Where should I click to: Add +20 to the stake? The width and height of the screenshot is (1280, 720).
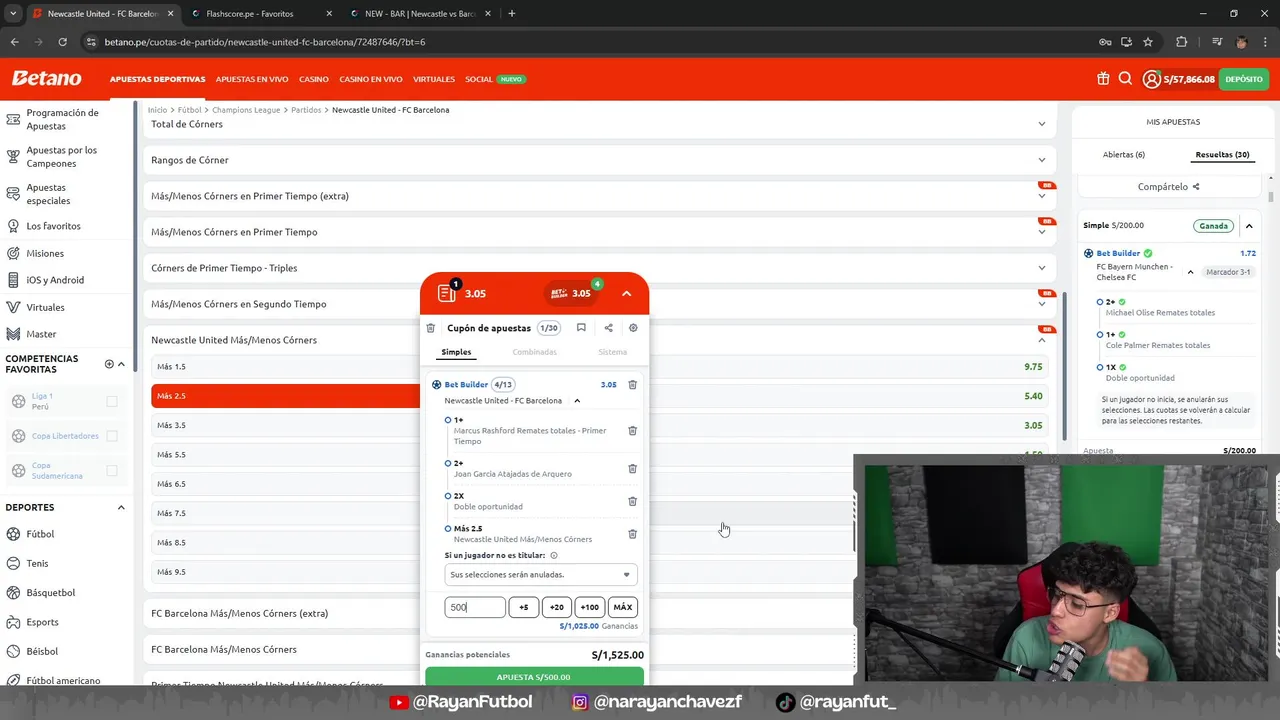[556, 607]
